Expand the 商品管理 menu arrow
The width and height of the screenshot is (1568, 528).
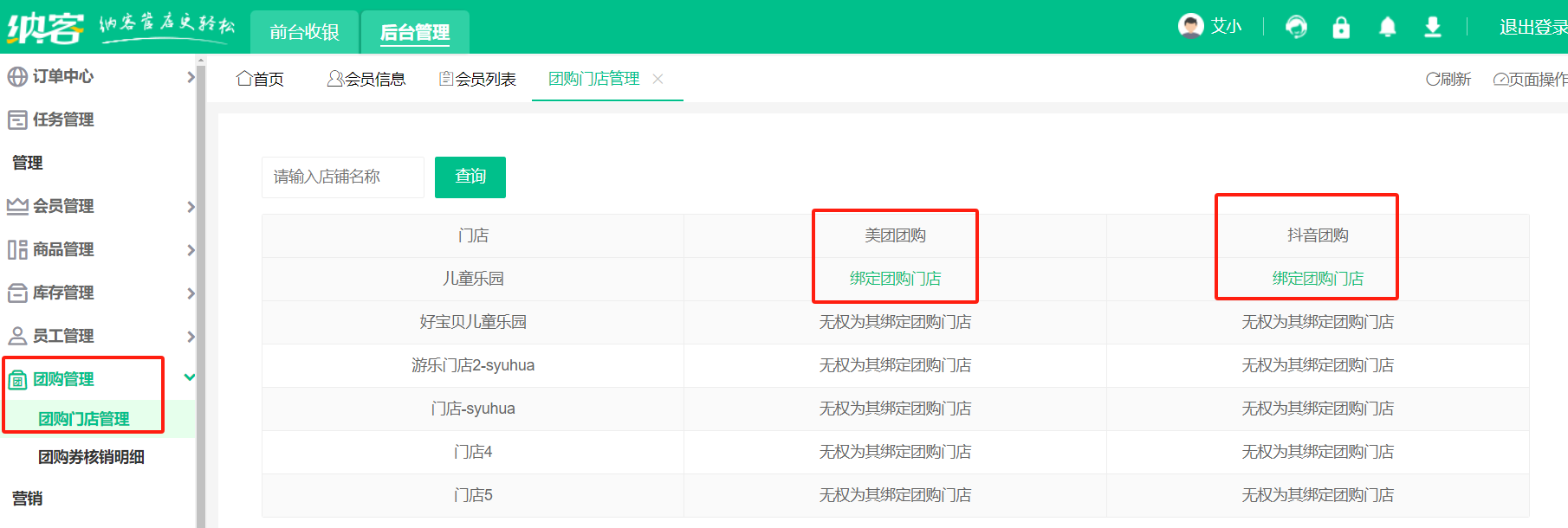coord(191,250)
